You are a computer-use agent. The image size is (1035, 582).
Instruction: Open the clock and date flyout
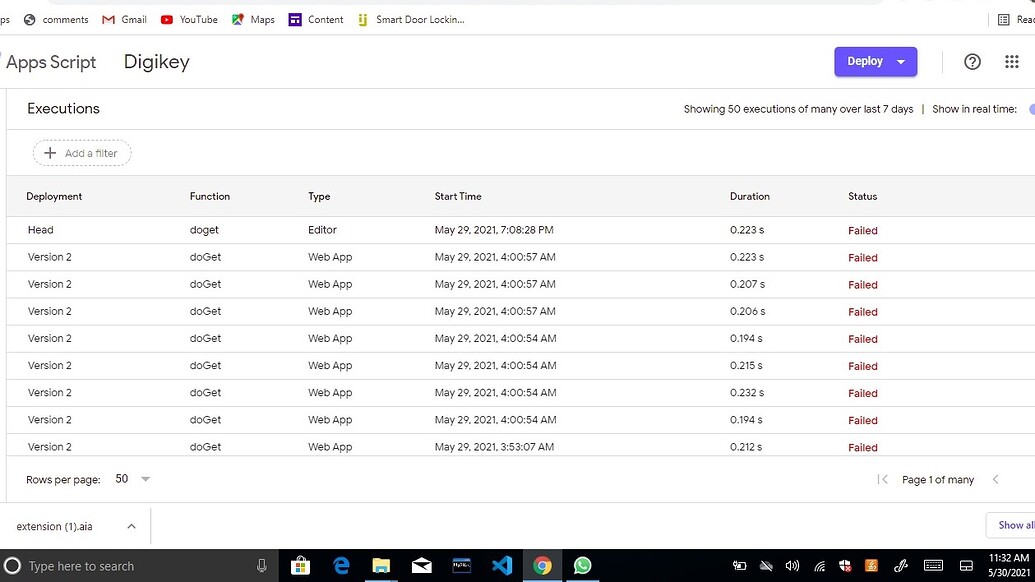tap(1009, 566)
